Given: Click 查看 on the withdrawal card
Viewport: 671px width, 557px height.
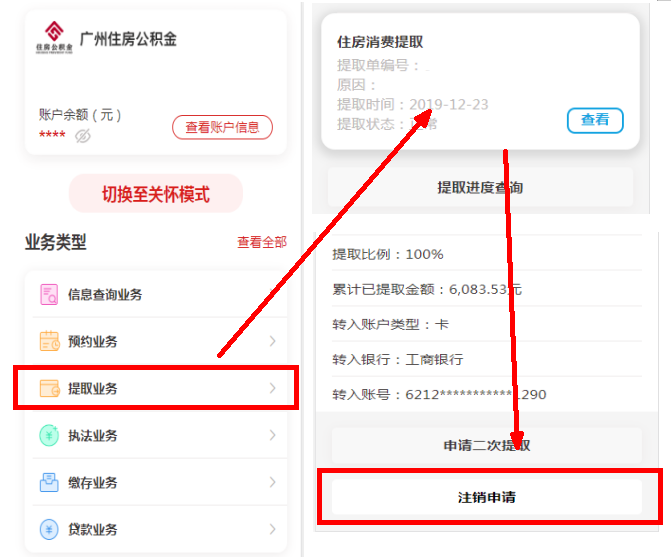Looking at the screenshot, I should (x=595, y=120).
